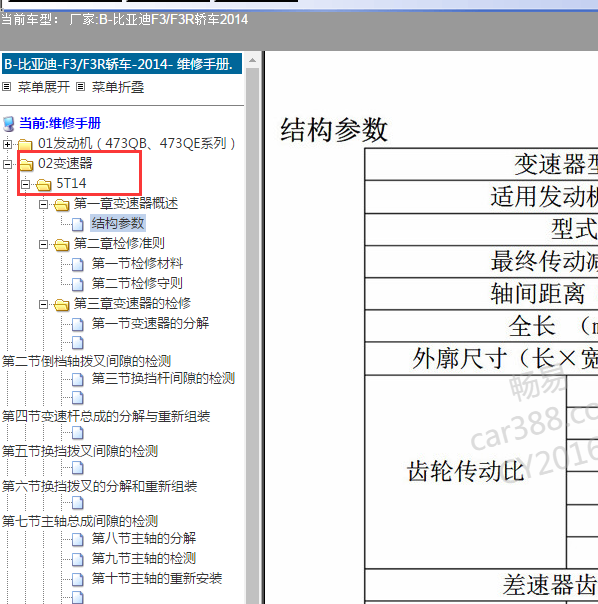Screen dimensions: 598x604
Task: Click the 结构参数 page icon
Action: [78, 224]
